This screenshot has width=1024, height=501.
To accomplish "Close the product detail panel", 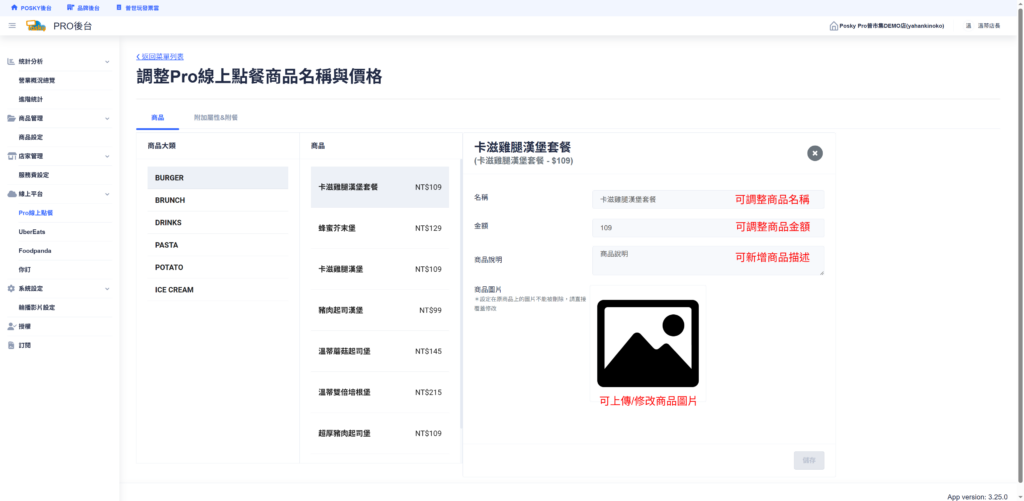I will (815, 153).
